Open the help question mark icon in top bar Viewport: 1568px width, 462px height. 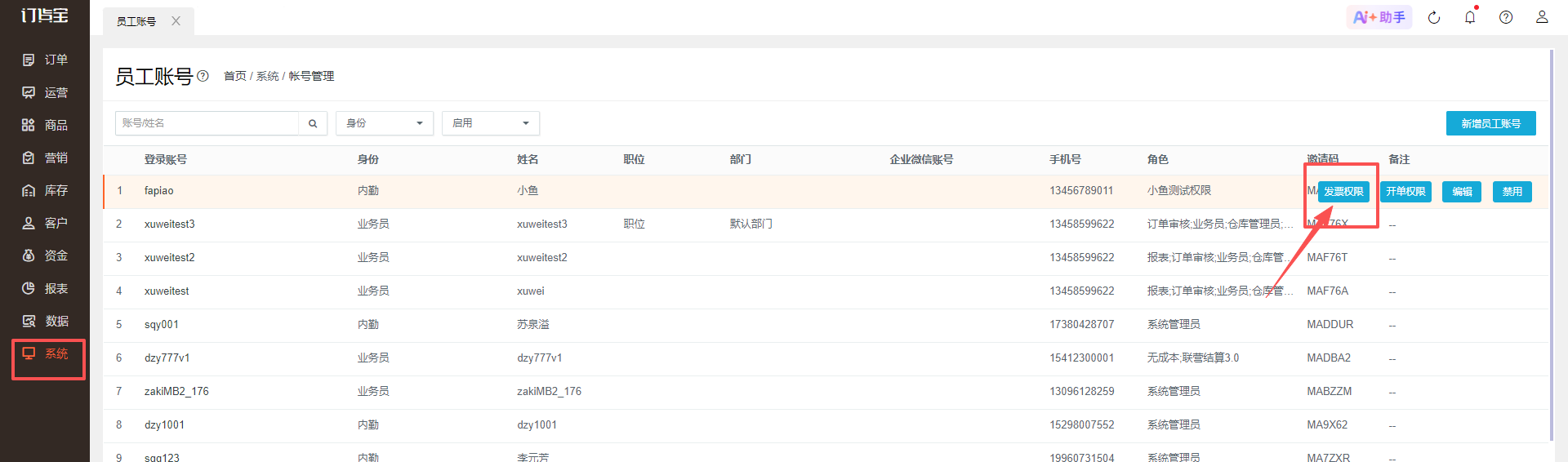(1506, 17)
